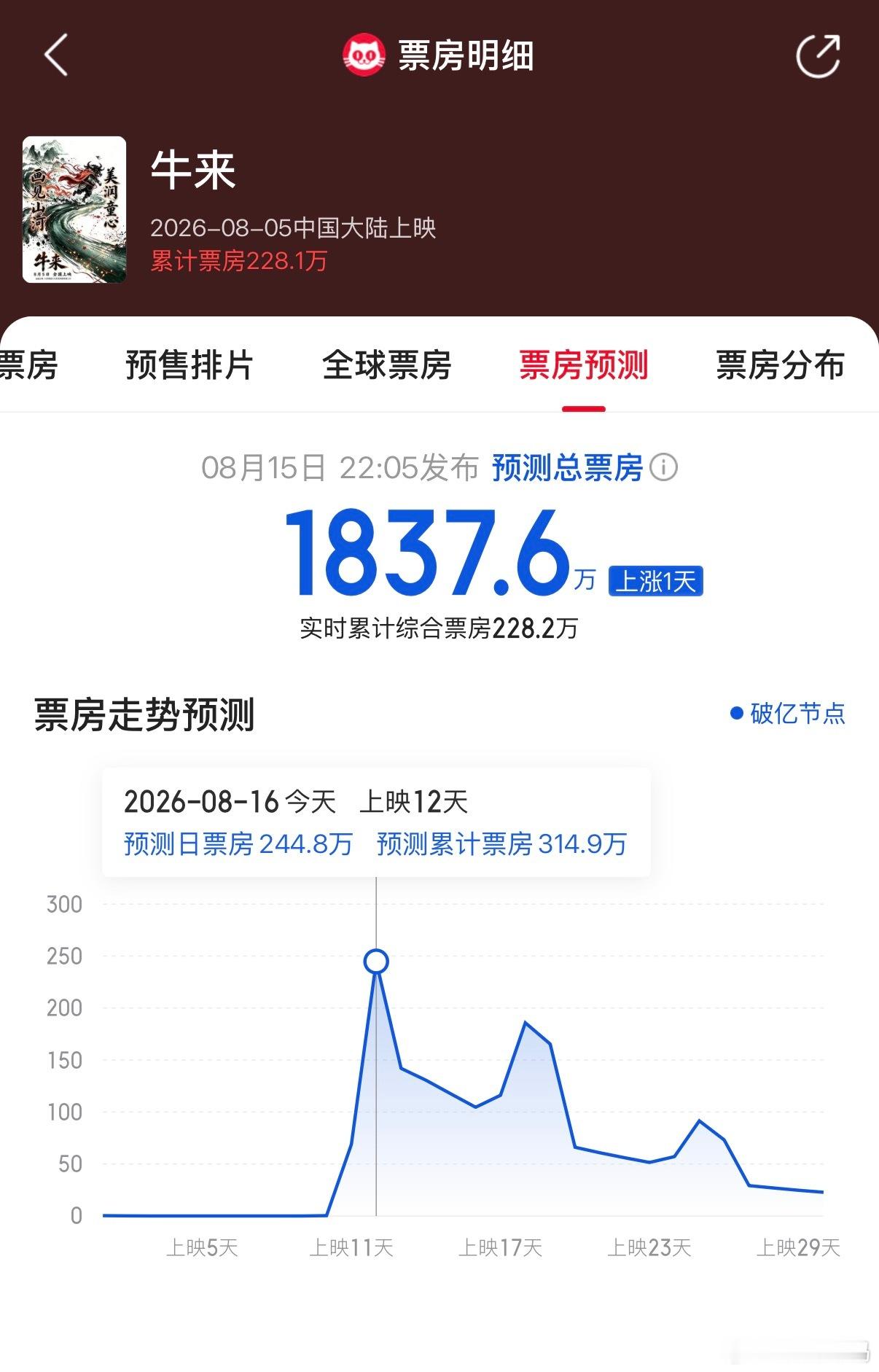Tap the 2026-08-16 今天 tooltip date
This screenshot has width=879, height=1372.
tap(230, 802)
